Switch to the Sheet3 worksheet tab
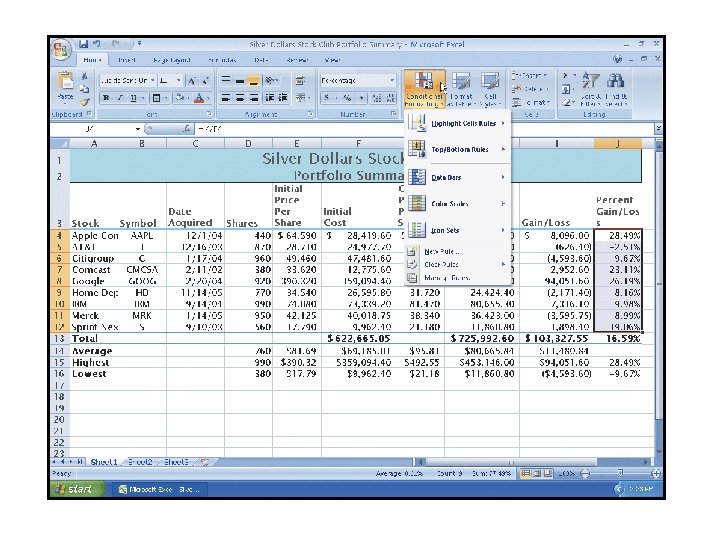This screenshot has height=540, width=720. [176, 462]
